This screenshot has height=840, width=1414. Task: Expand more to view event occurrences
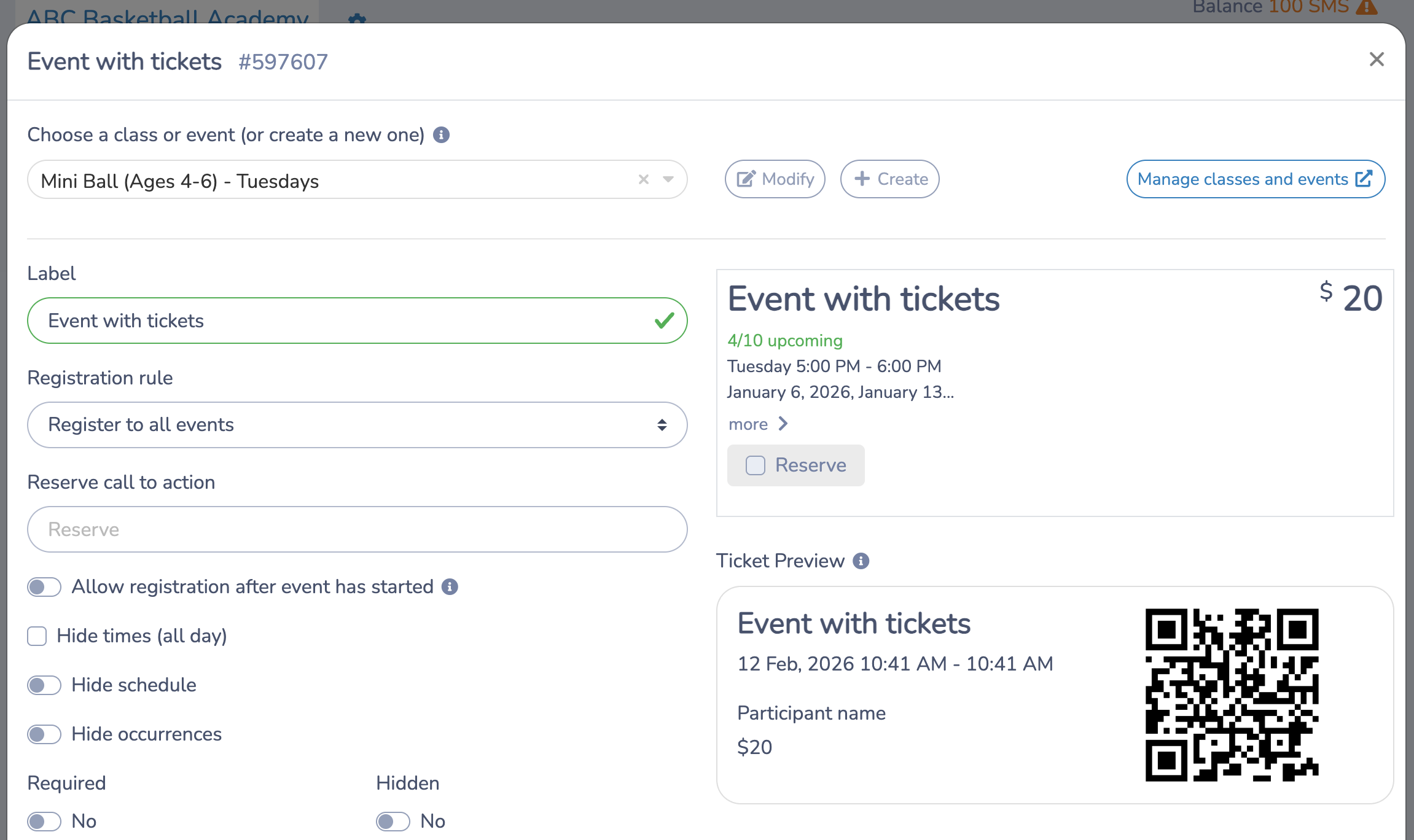(x=758, y=424)
